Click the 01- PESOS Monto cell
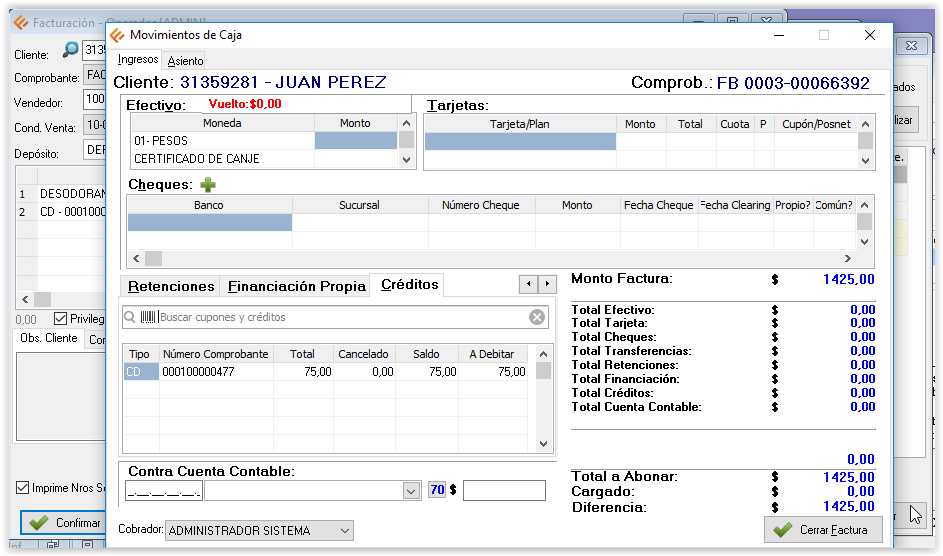Image resolution: width=943 pixels, height=556 pixels. click(355, 141)
